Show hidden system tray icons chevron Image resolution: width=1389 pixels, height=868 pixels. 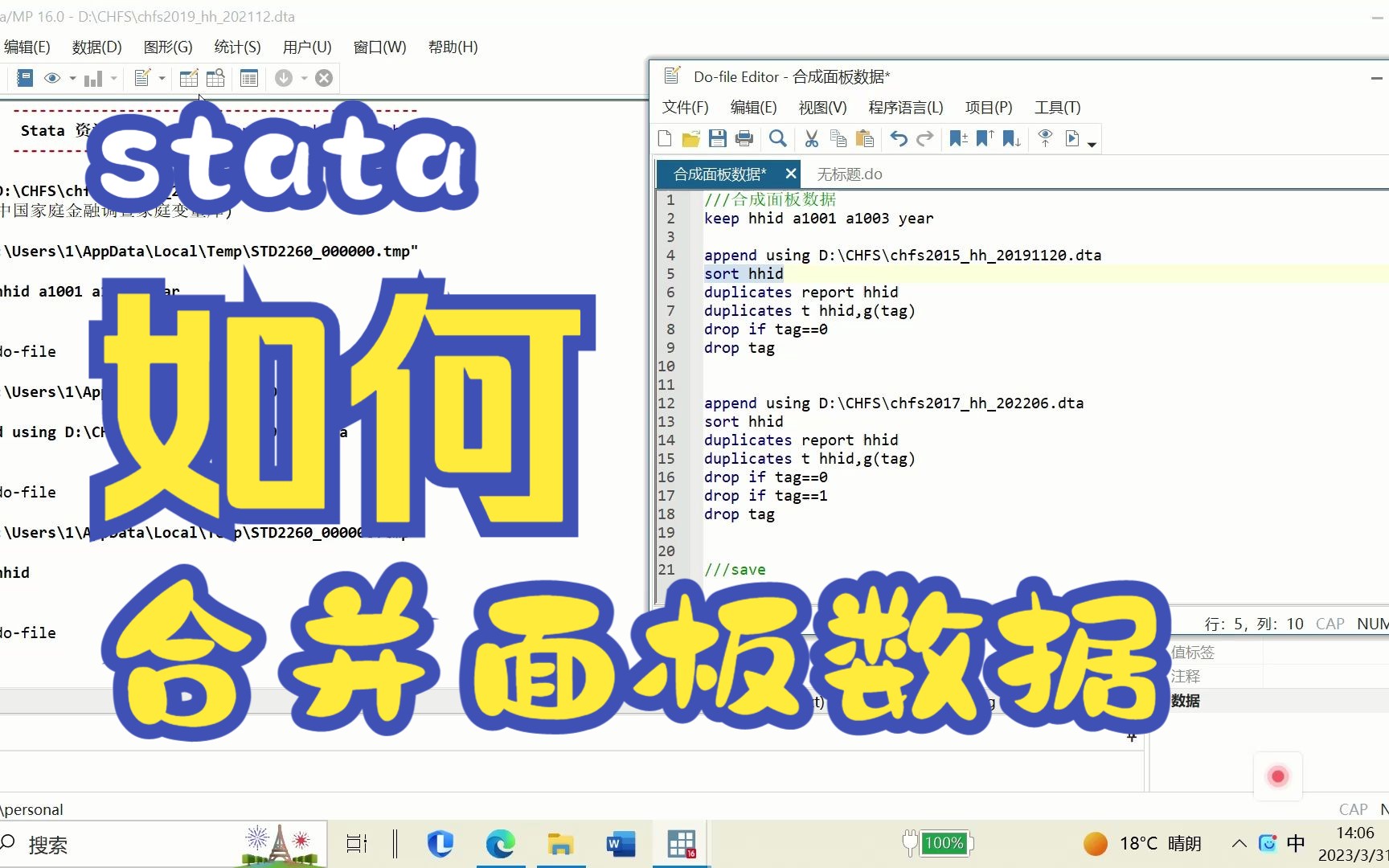(x=1239, y=843)
